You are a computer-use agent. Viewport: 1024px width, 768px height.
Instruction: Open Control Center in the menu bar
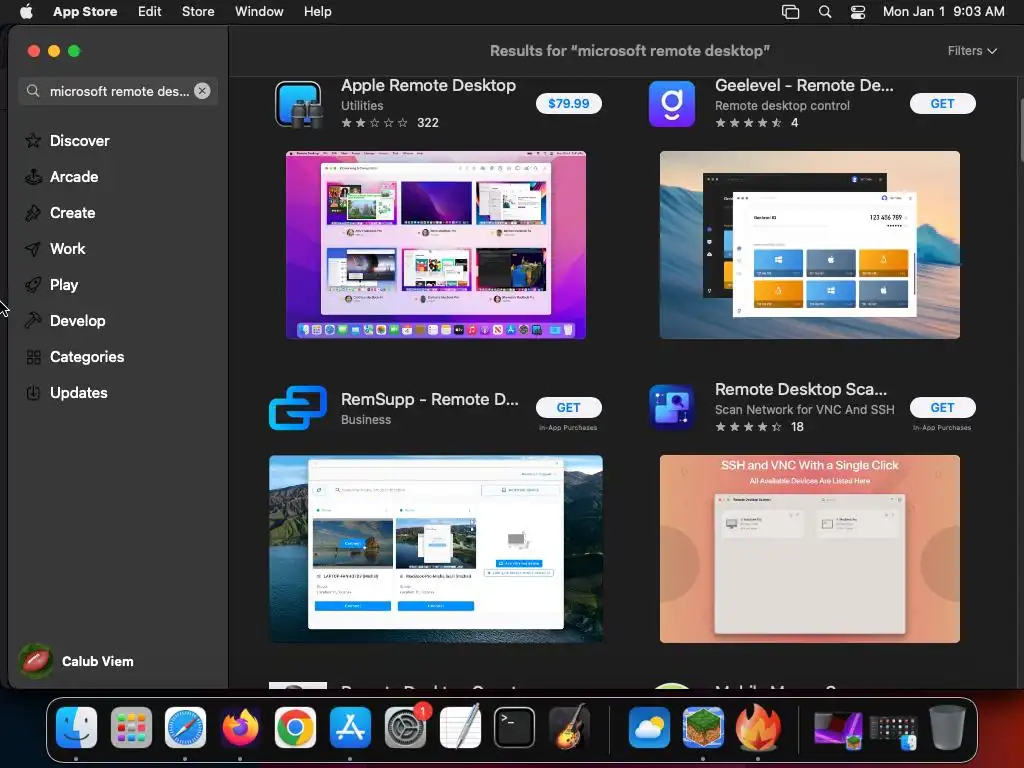click(857, 12)
